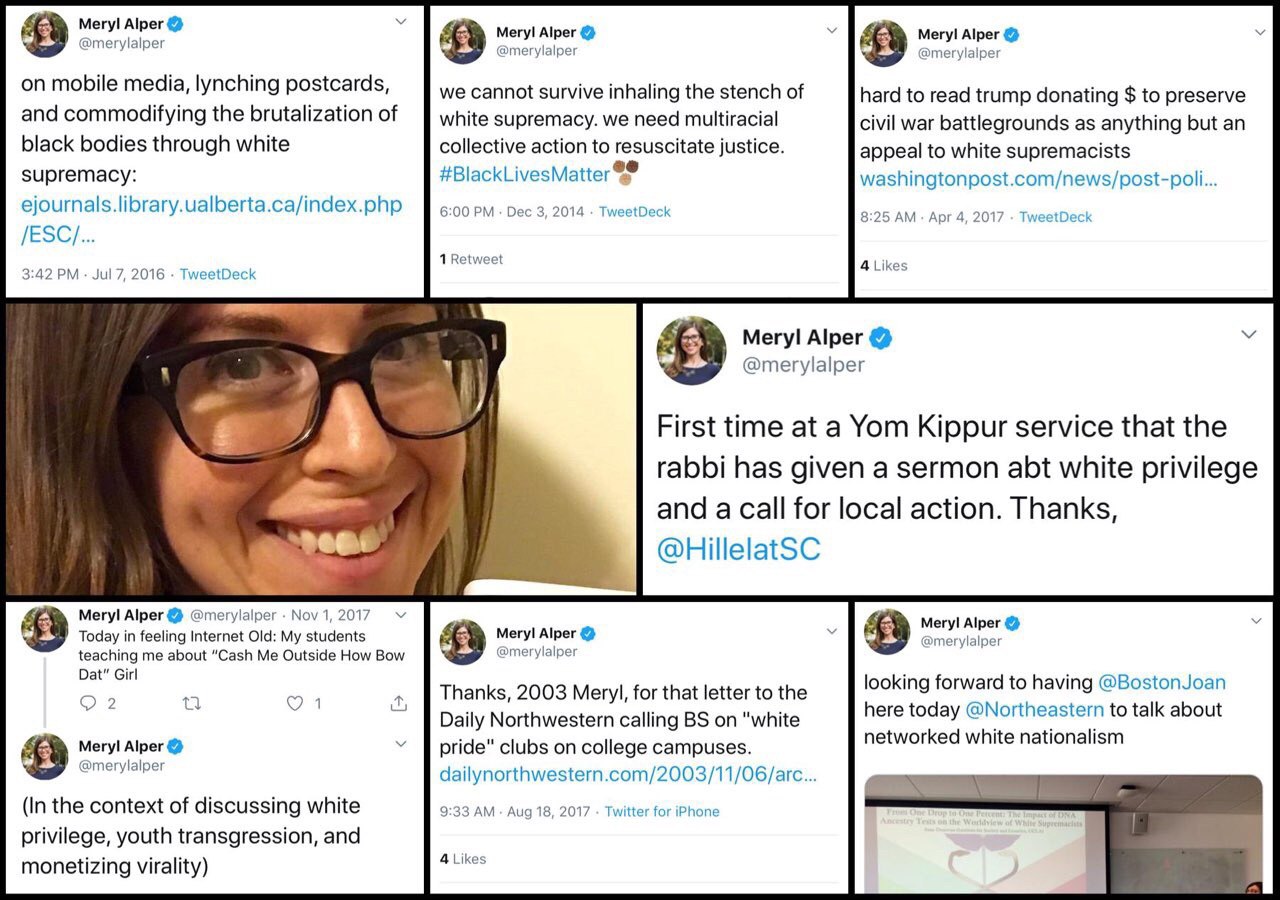The height and width of the screenshot is (900, 1280).
Task: Open chevron menu on the Yom Kippur tweet
Action: coord(1249,334)
